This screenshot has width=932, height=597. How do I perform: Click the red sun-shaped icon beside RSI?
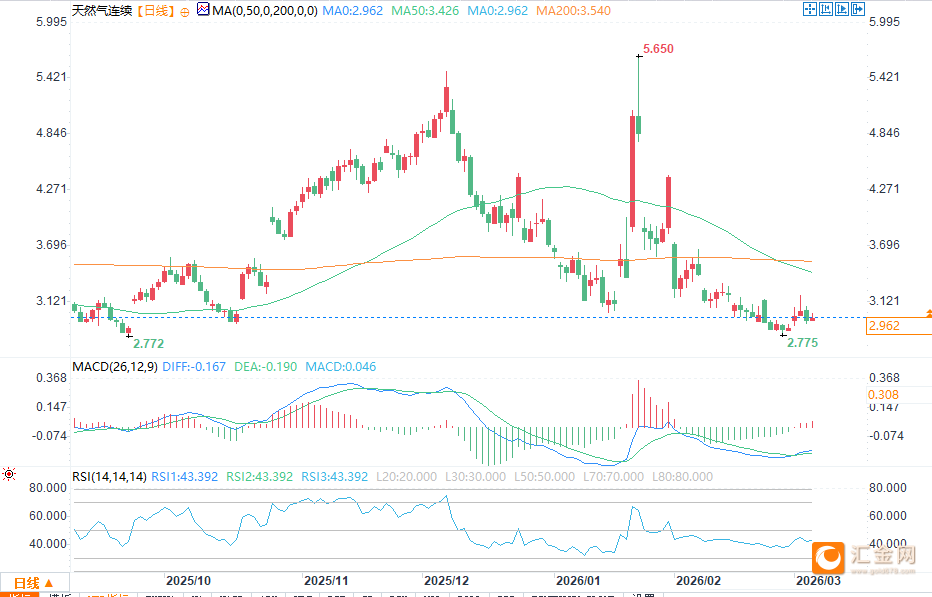tap(8, 474)
